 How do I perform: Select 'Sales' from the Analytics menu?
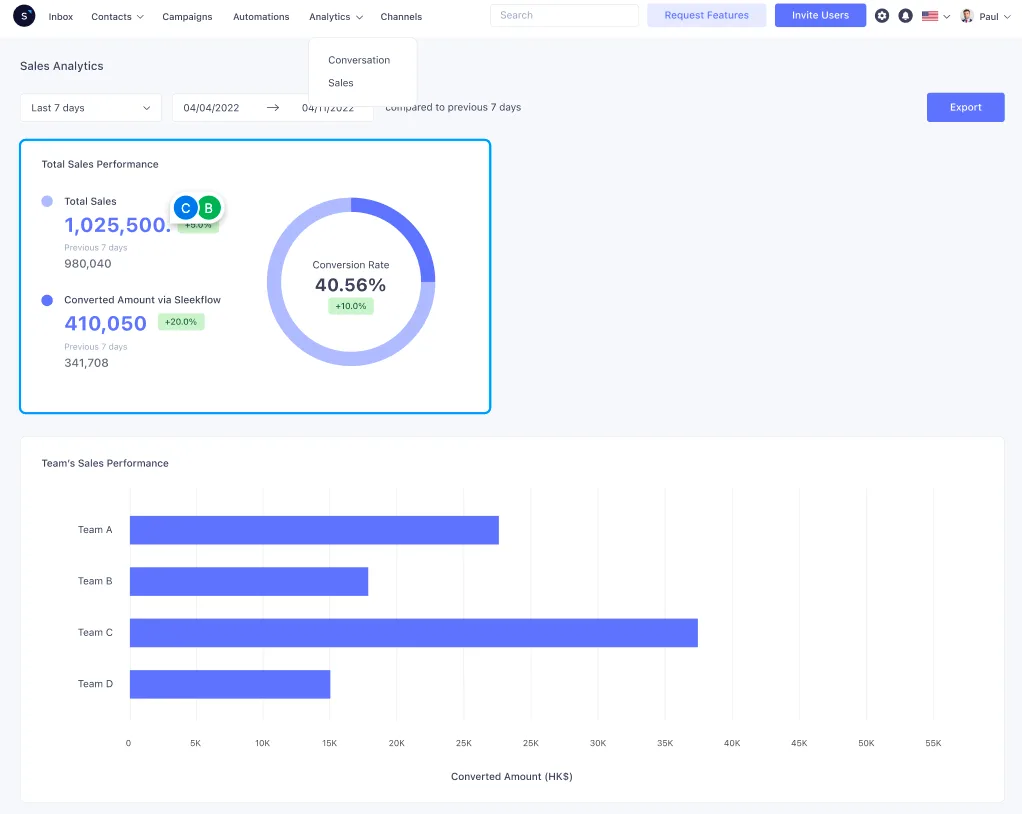(340, 83)
